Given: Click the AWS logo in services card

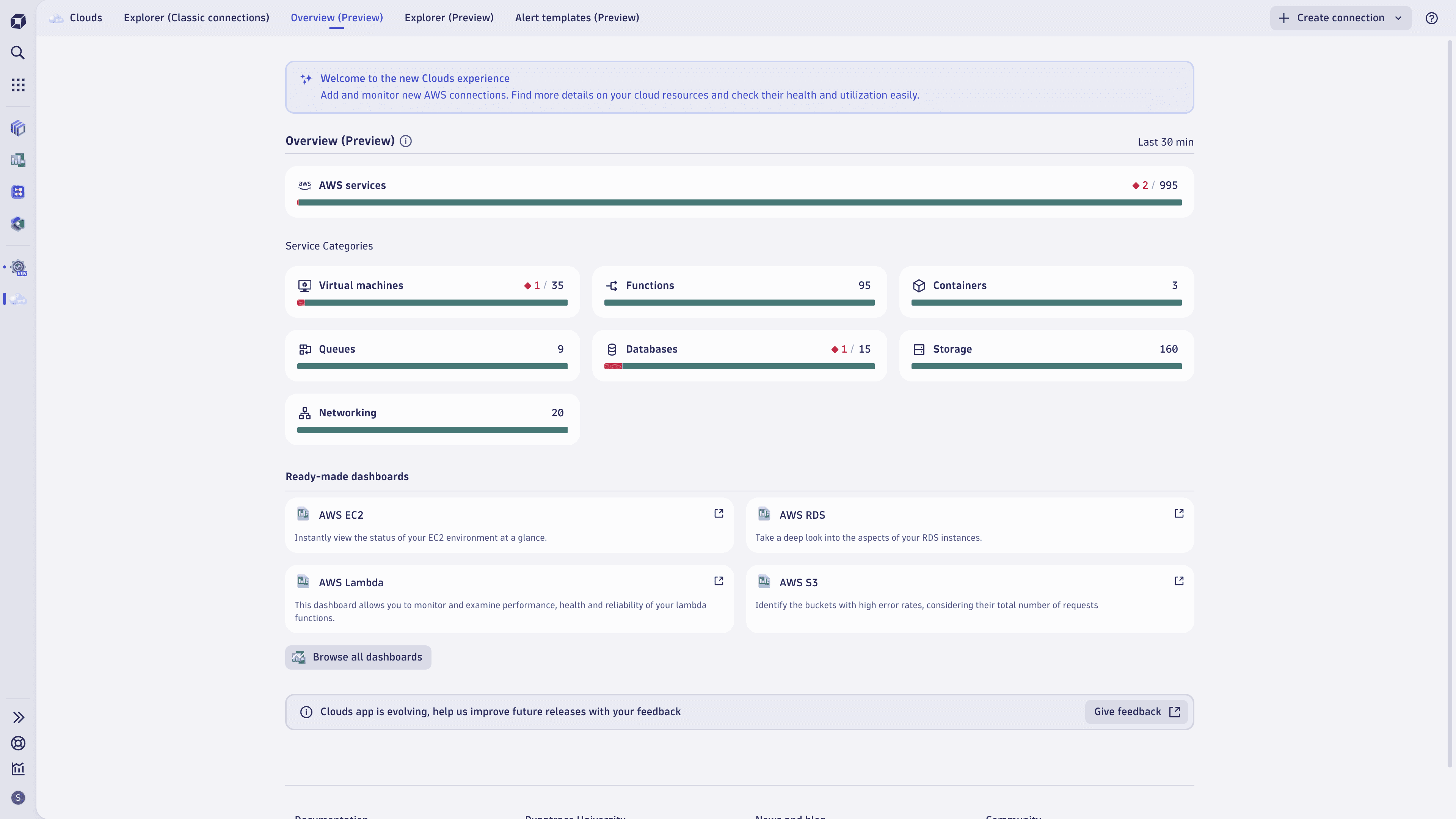Looking at the screenshot, I should [x=304, y=185].
